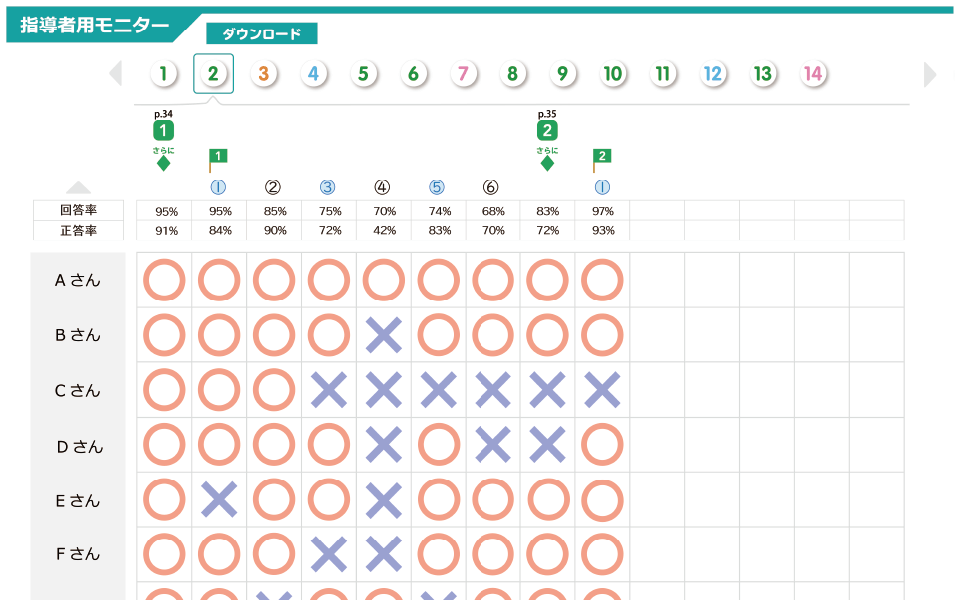The image size is (960, 600).
Task: Open F さん's cross mark for question ③
Action: (x=329, y=554)
